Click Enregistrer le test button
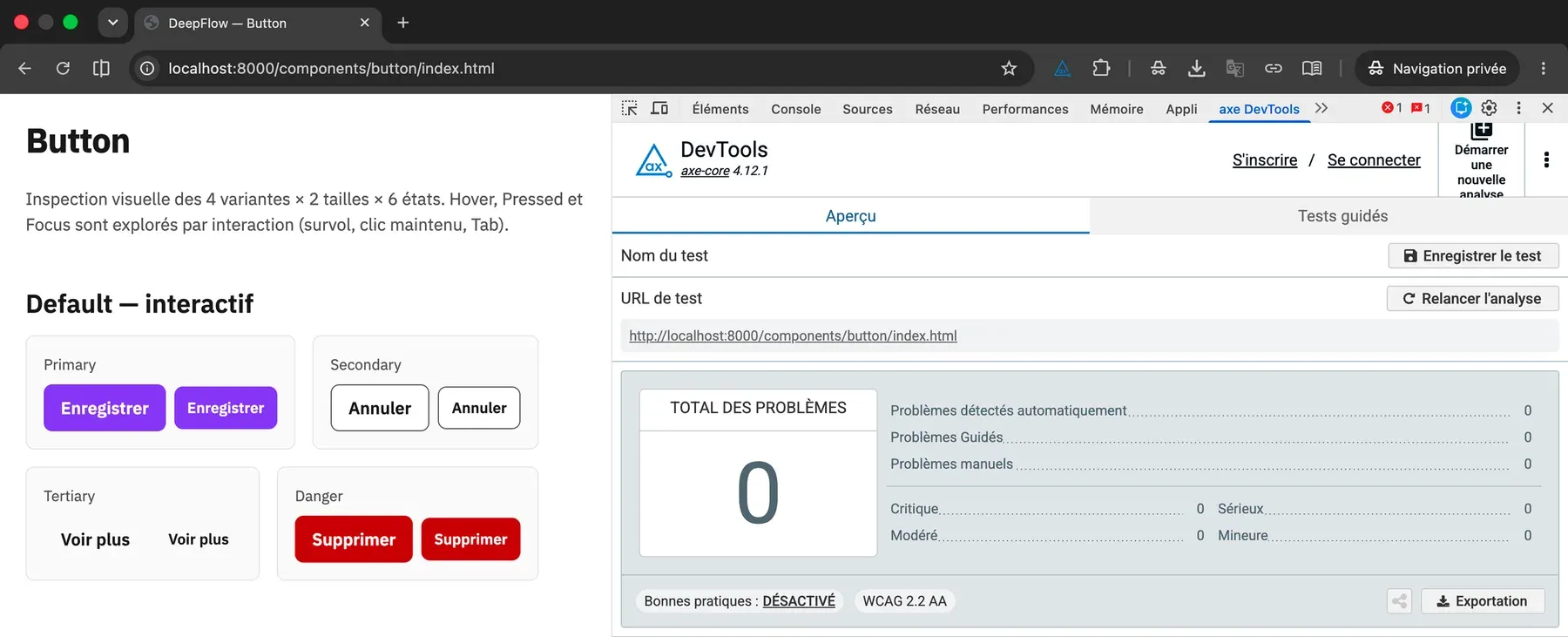Image resolution: width=1568 pixels, height=637 pixels. 1473,256
